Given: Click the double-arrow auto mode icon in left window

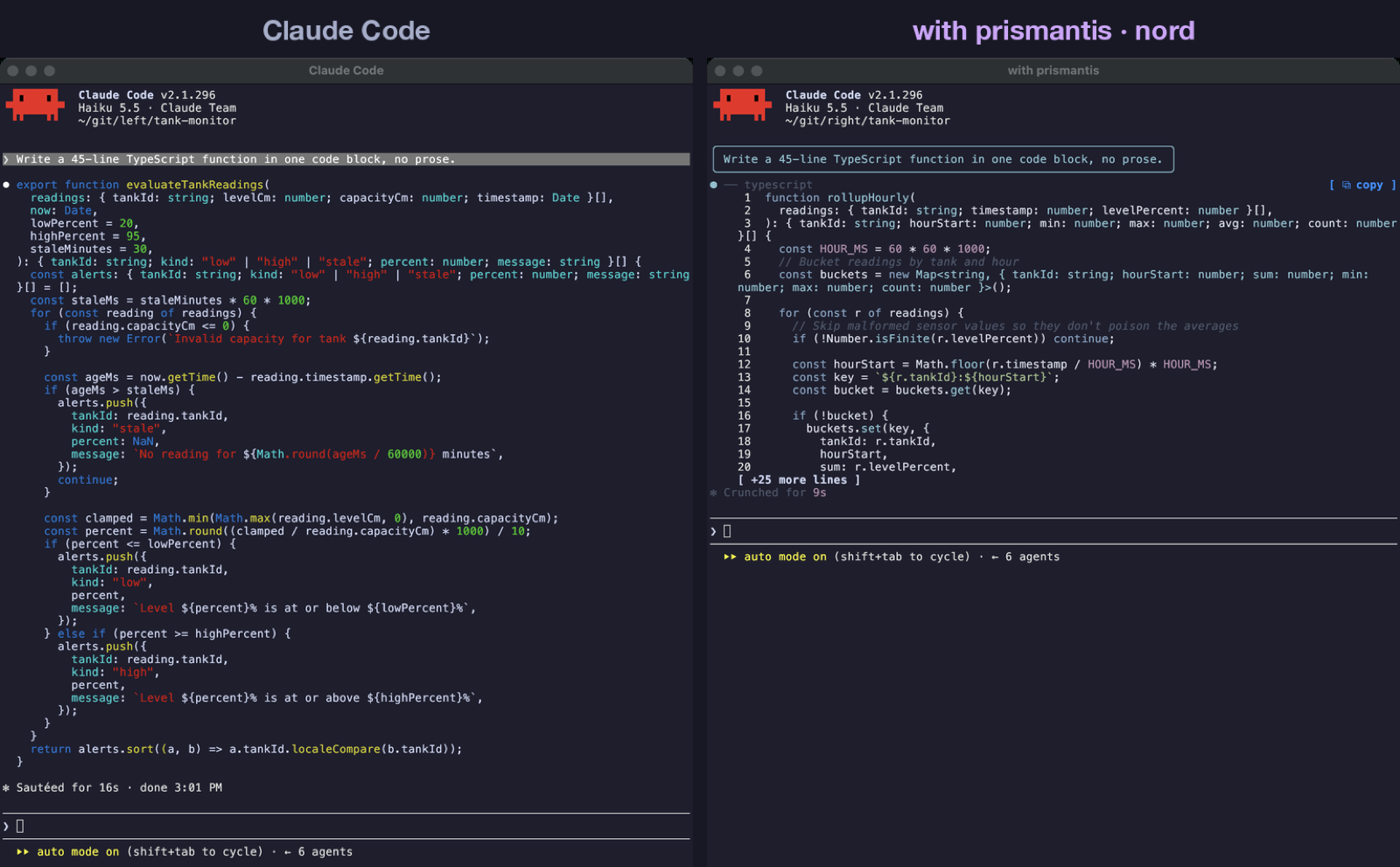Looking at the screenshot, I should 23,852.
